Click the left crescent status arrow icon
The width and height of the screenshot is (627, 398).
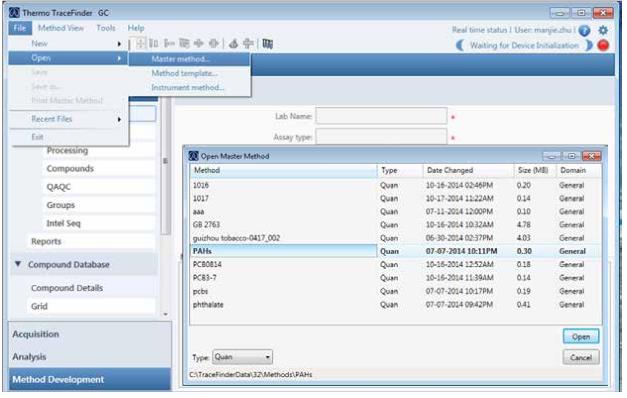point(461,46)
